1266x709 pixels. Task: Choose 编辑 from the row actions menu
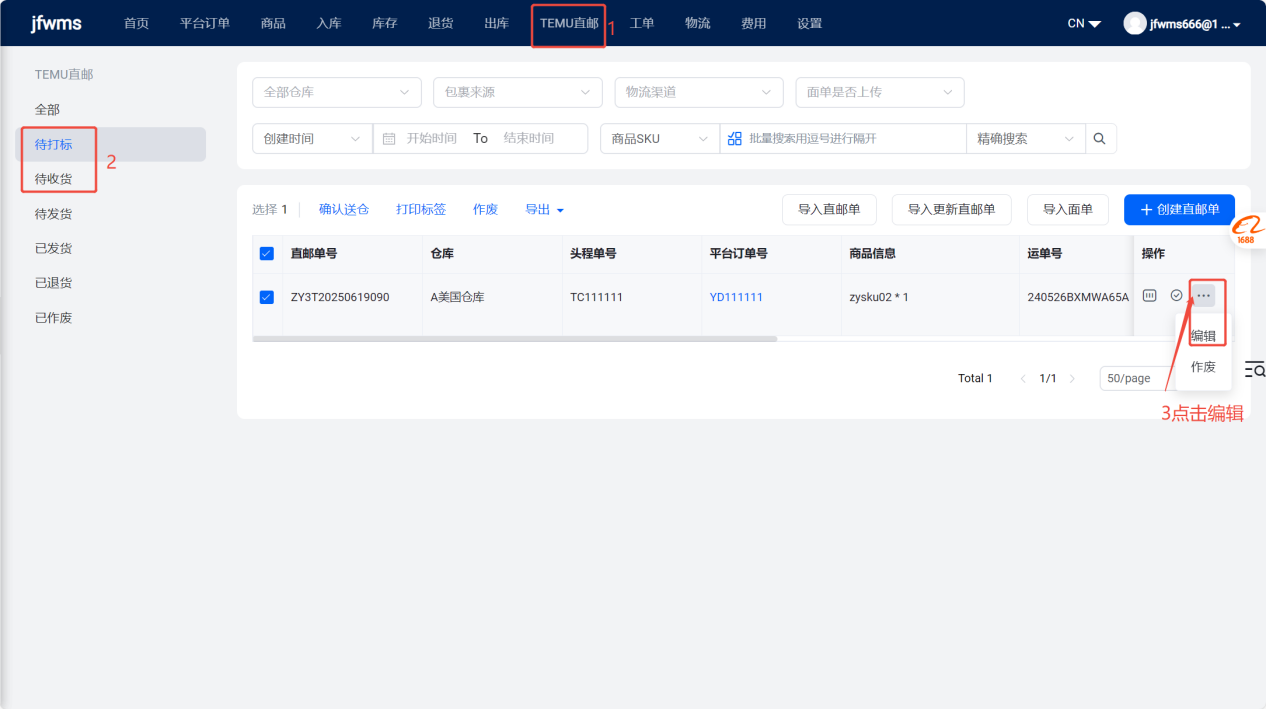[1203, 336]
